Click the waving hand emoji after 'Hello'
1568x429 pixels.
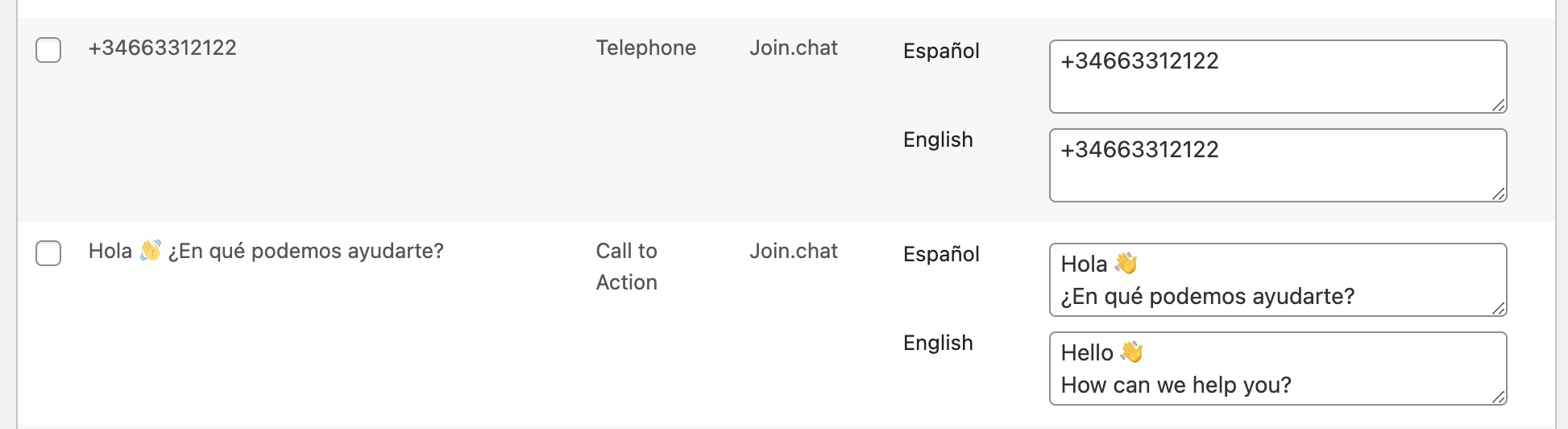click(x=1131, y=352)
